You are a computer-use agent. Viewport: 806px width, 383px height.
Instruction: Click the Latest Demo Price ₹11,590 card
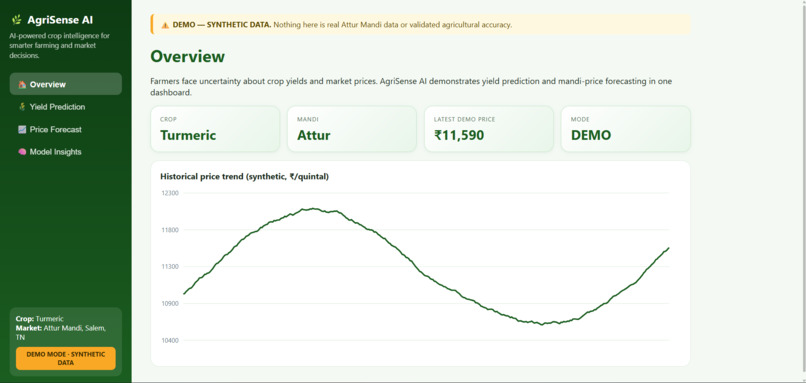pos(489,129)
